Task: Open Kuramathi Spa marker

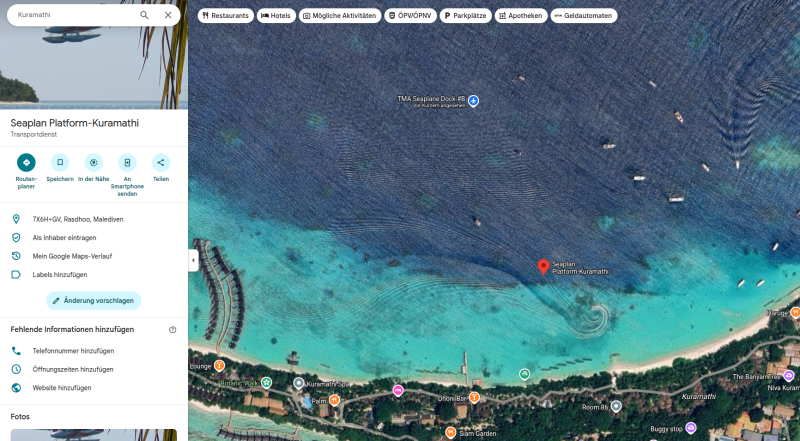Action: (x=299, y=383)
